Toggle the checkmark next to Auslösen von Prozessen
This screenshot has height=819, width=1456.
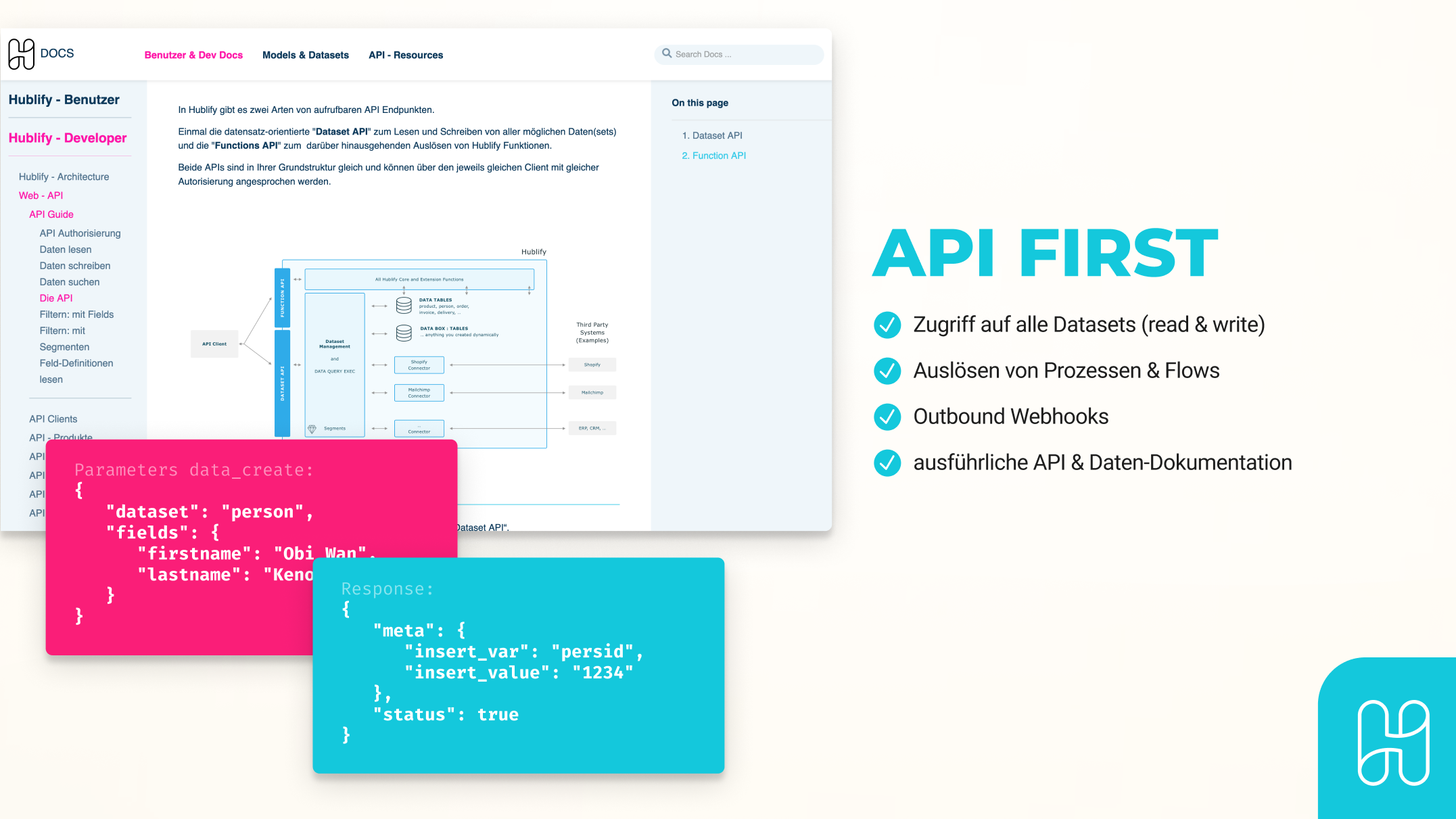(887, 371)
